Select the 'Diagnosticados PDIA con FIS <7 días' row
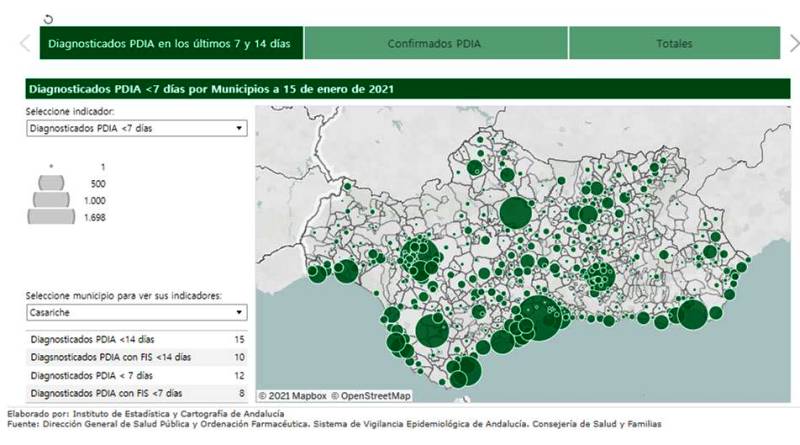 pyautogui.click(x=136, y=393)
